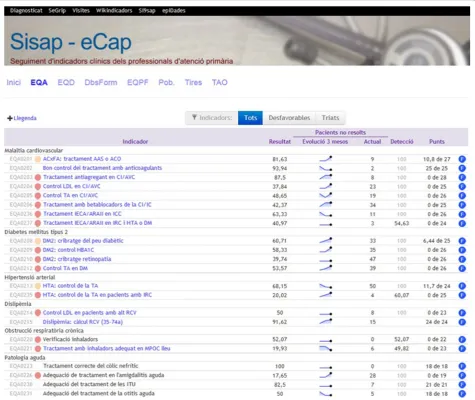This screenshot has height=400, width=475.
Task: Open Bon control del tractament amb anticoagulants
Action: (x=102, y=168)
